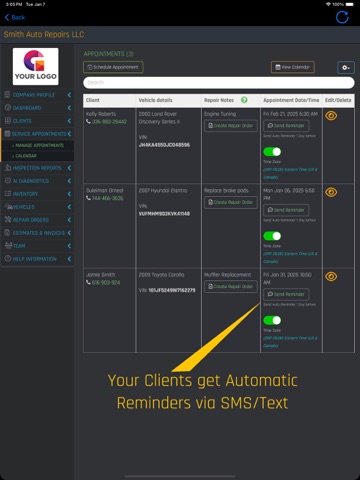Turn off auto reminder for Toyota Corolla appointment
Image resolution: width=360 pixels, height=480 pixels.
272,320
